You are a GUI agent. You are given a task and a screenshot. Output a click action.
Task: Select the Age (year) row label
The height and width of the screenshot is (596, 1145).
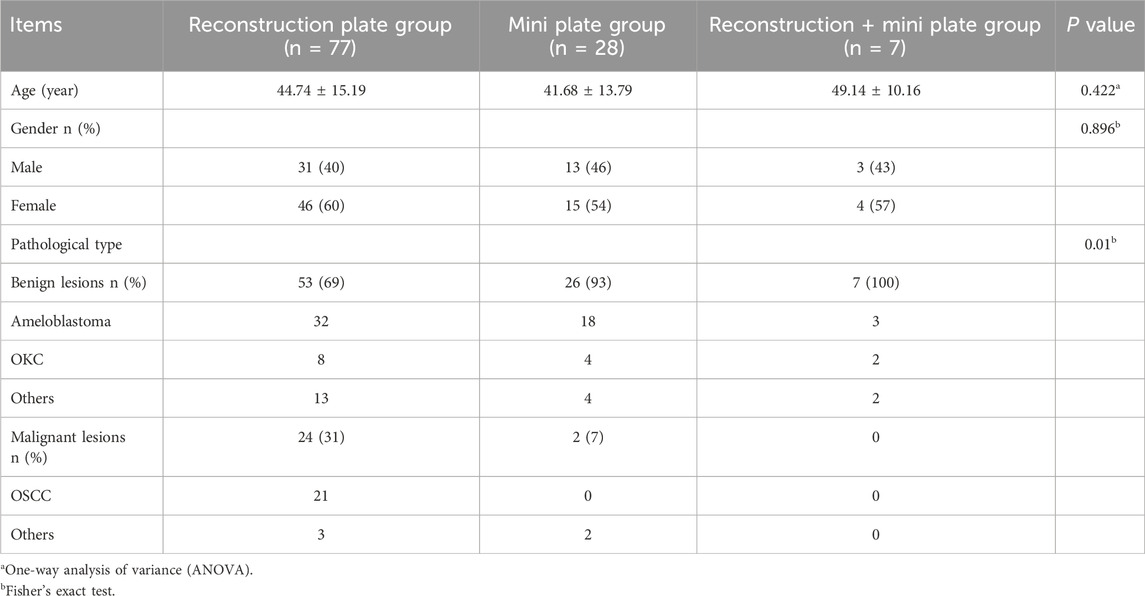(x=43, y=90)
